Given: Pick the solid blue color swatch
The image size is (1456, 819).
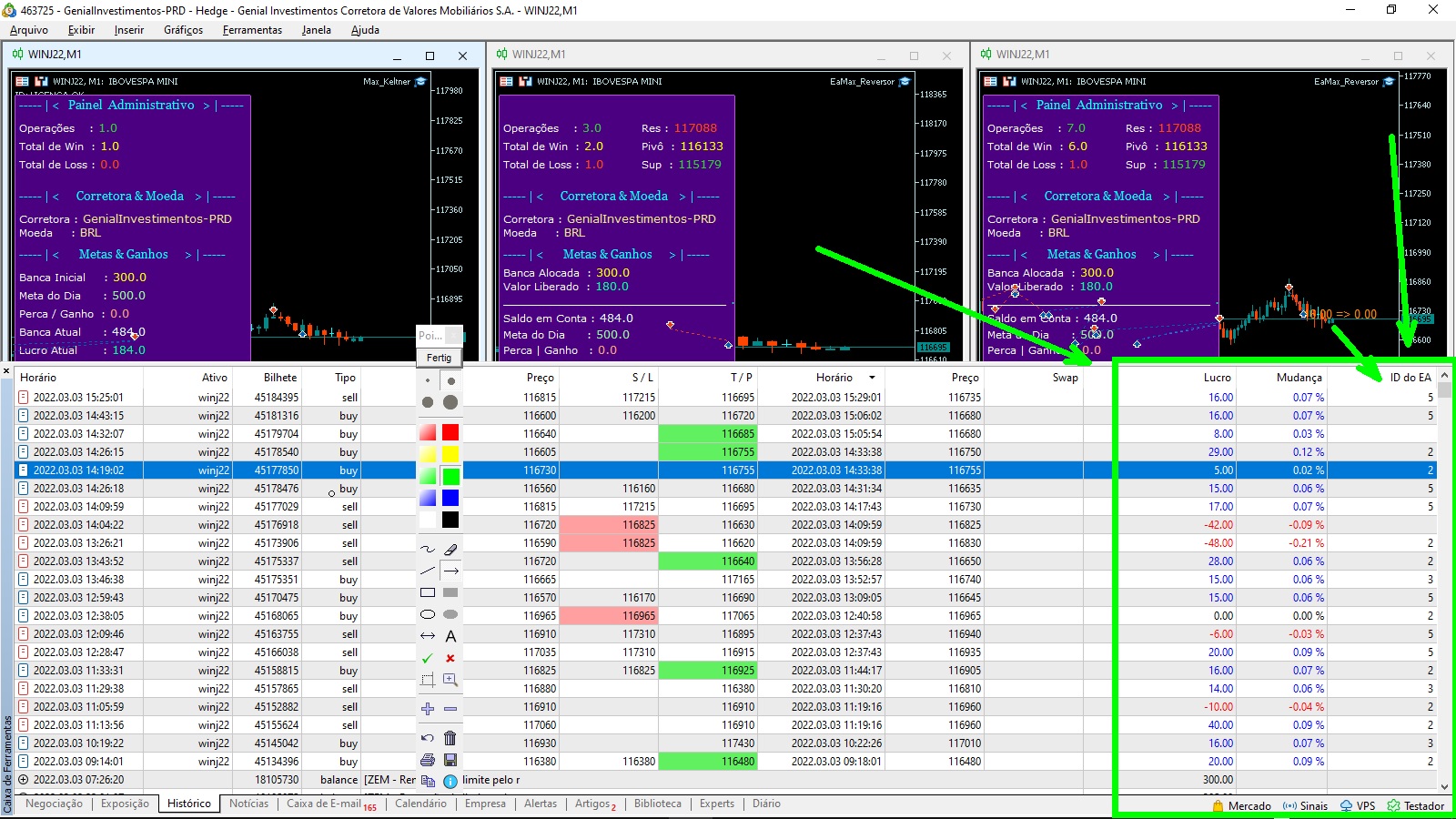Looking at the screenshot, I should pyautogui.click(x=450, y=498).
